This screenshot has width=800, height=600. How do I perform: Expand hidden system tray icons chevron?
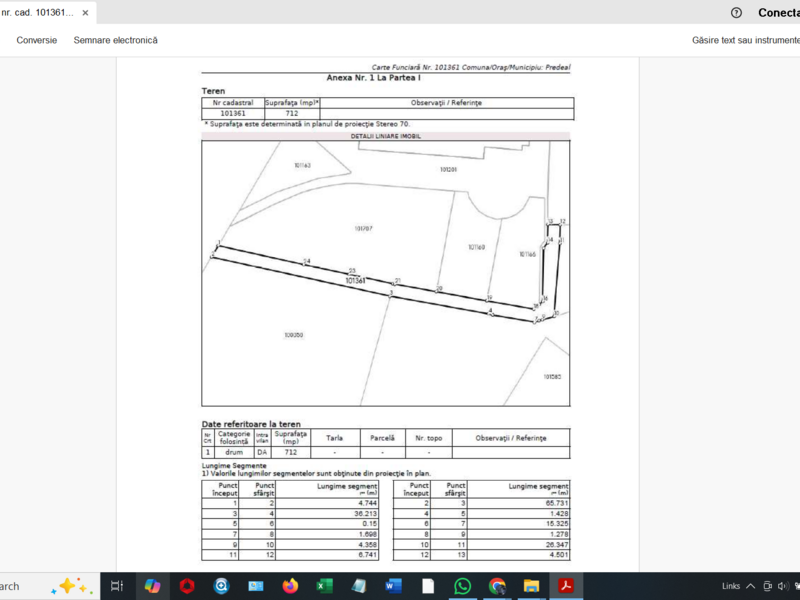click(x=751, y=586)
